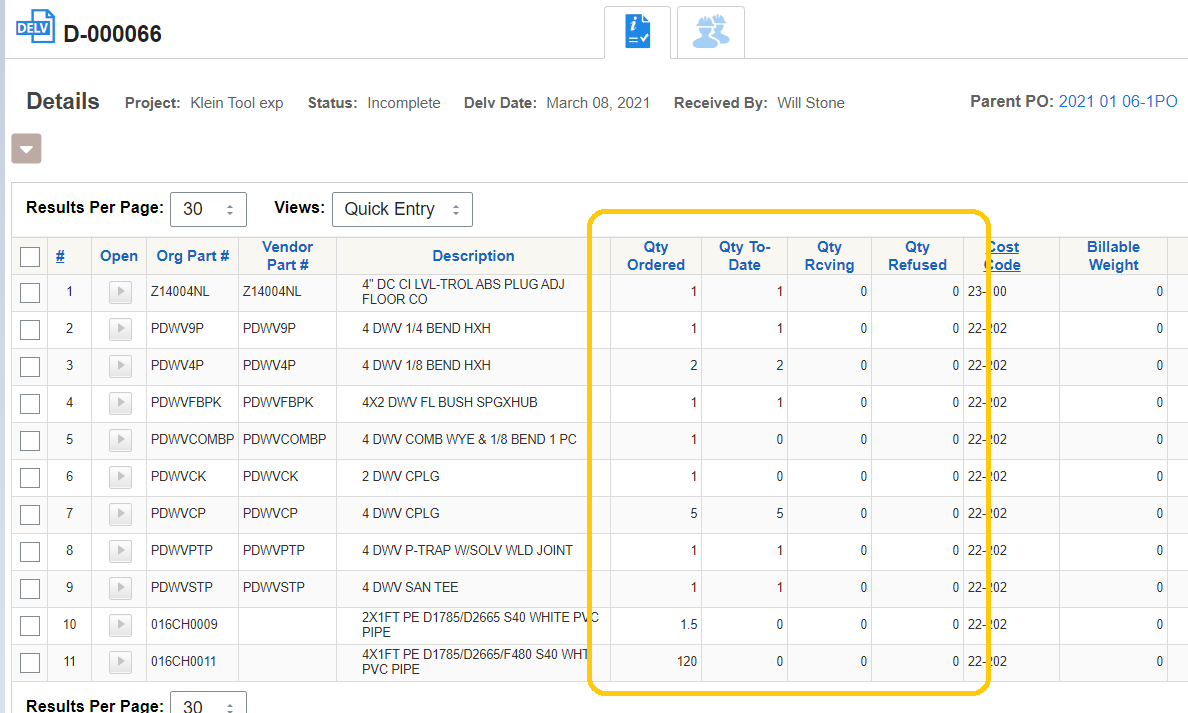Open row 7 PDWVCP play arrow
The image size is (1188, 713).
(120, 514)
